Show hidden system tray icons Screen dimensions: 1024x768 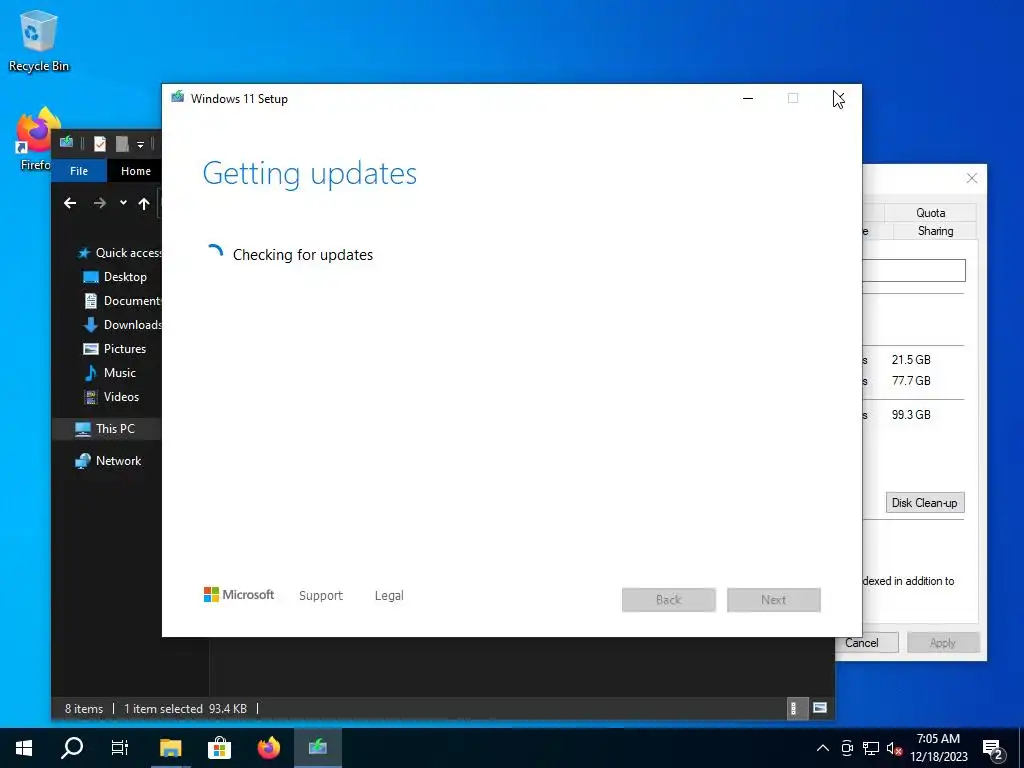pos(823,748)
